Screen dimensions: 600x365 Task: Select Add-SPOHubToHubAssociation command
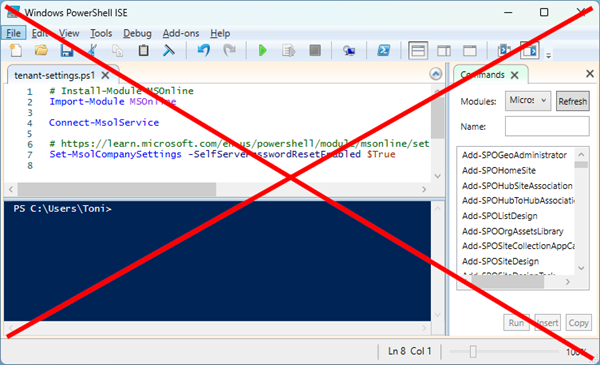(518, 200)
